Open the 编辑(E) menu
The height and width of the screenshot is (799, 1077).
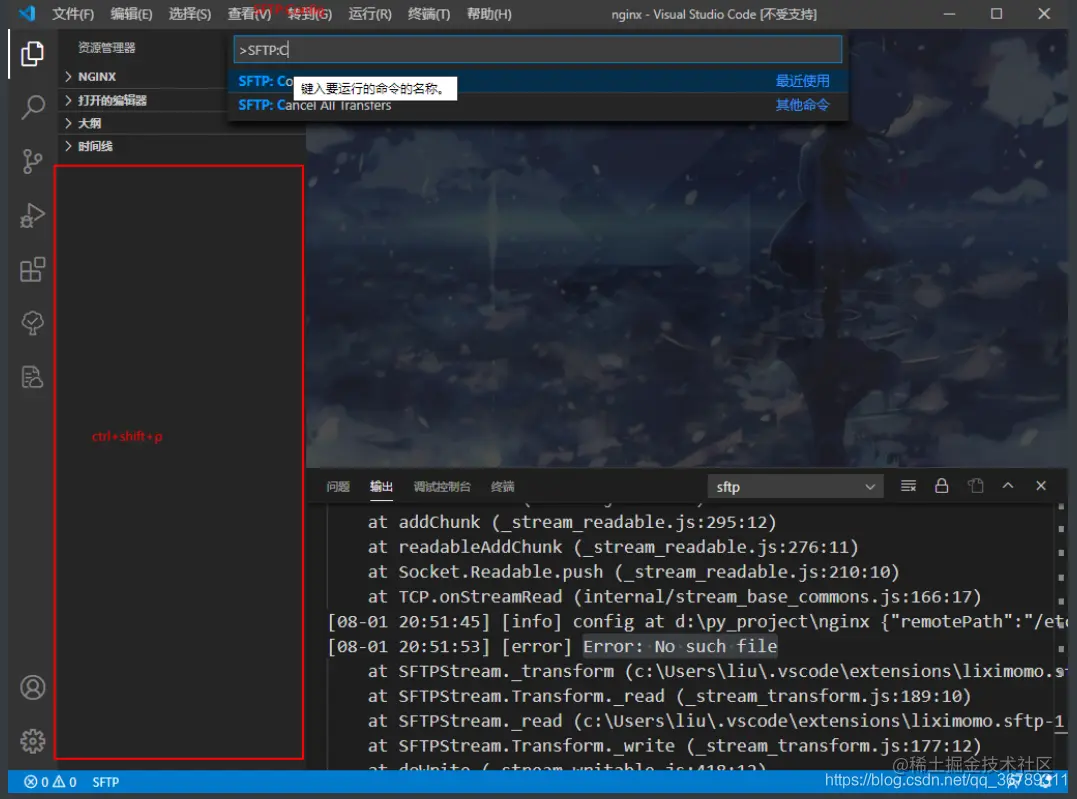point(131,14)
